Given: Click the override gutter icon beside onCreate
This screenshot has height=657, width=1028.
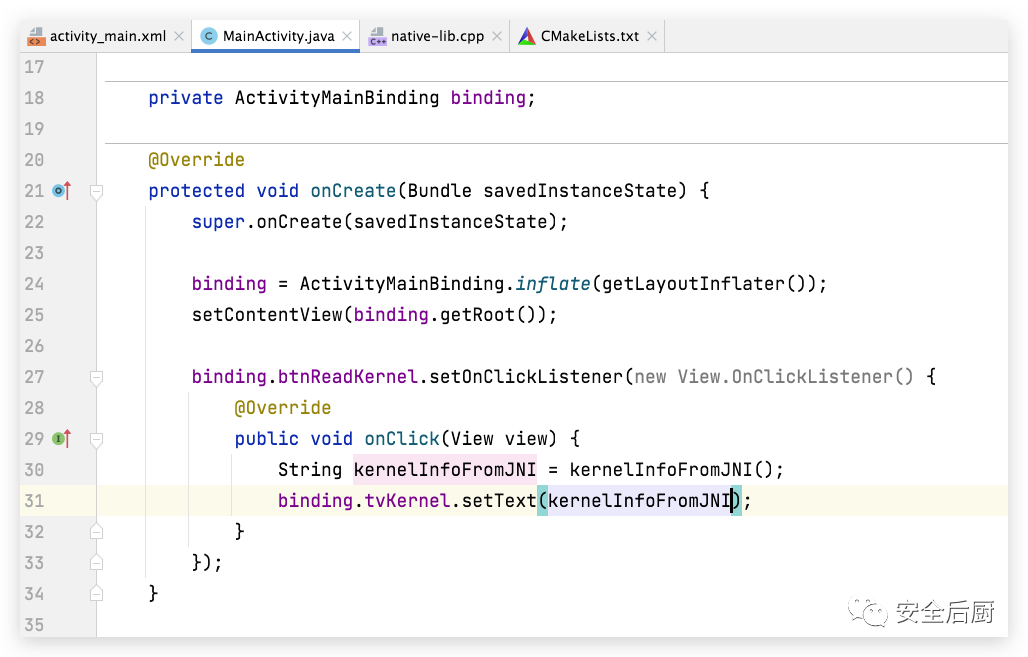Looking at the screenshot, I should tap(61, 191).
